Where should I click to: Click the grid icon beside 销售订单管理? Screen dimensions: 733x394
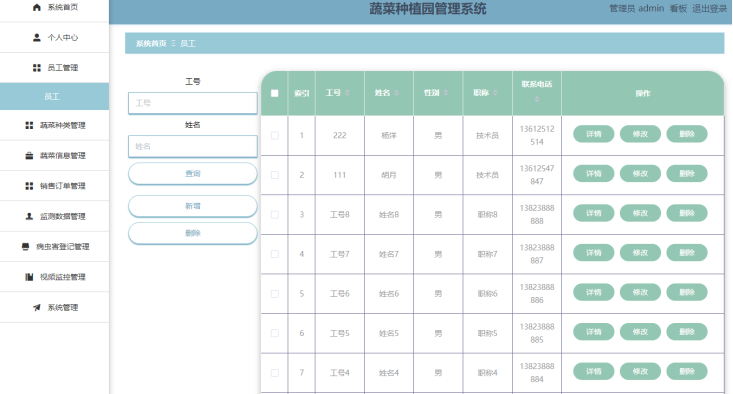coord(29,186)
